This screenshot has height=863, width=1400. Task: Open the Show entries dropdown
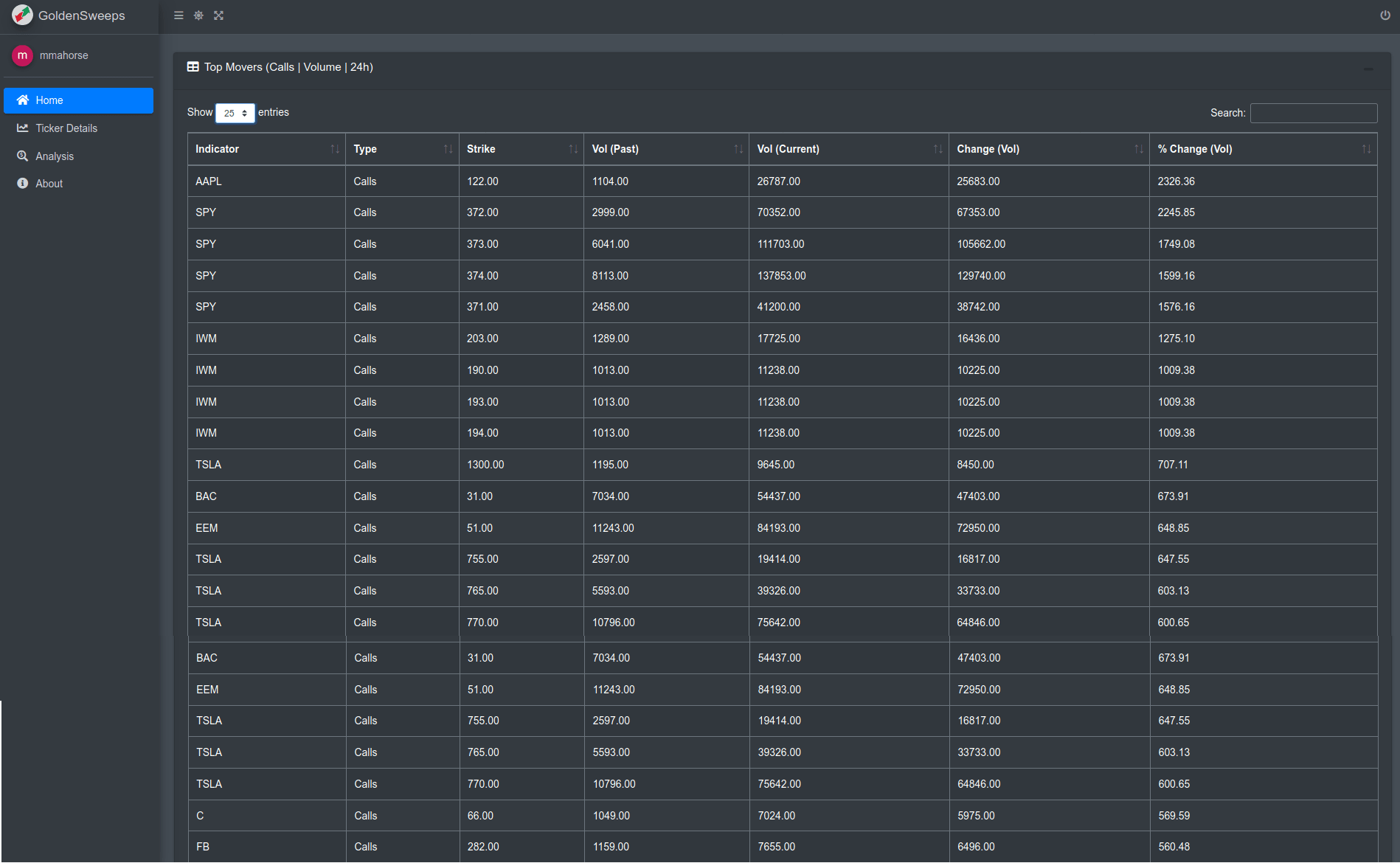tap(235, 113)
